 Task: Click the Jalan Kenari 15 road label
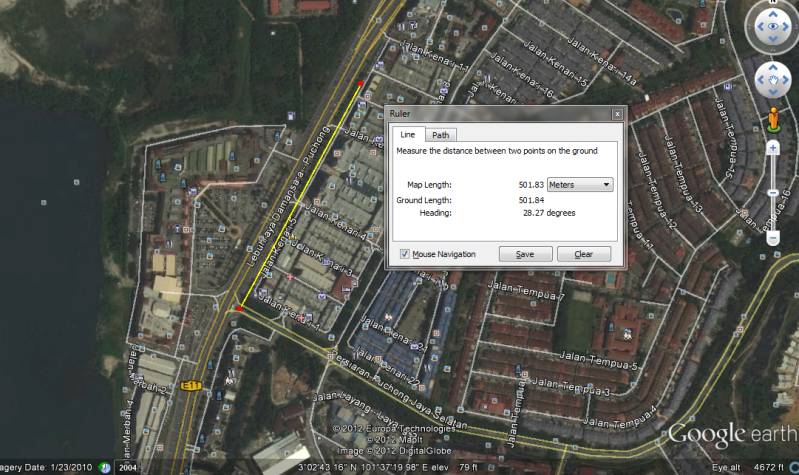[555, 64]
